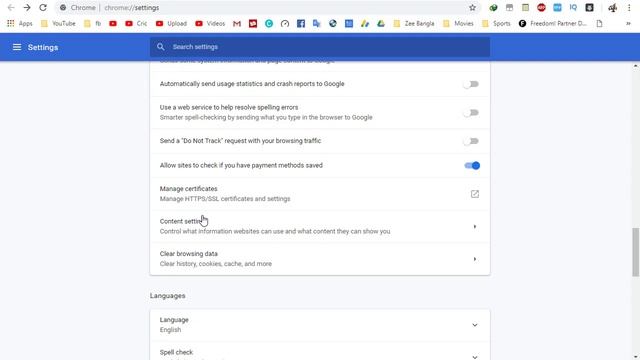
Task: Open external link icon for Manage certificates
Action: (x=475, y=194)
